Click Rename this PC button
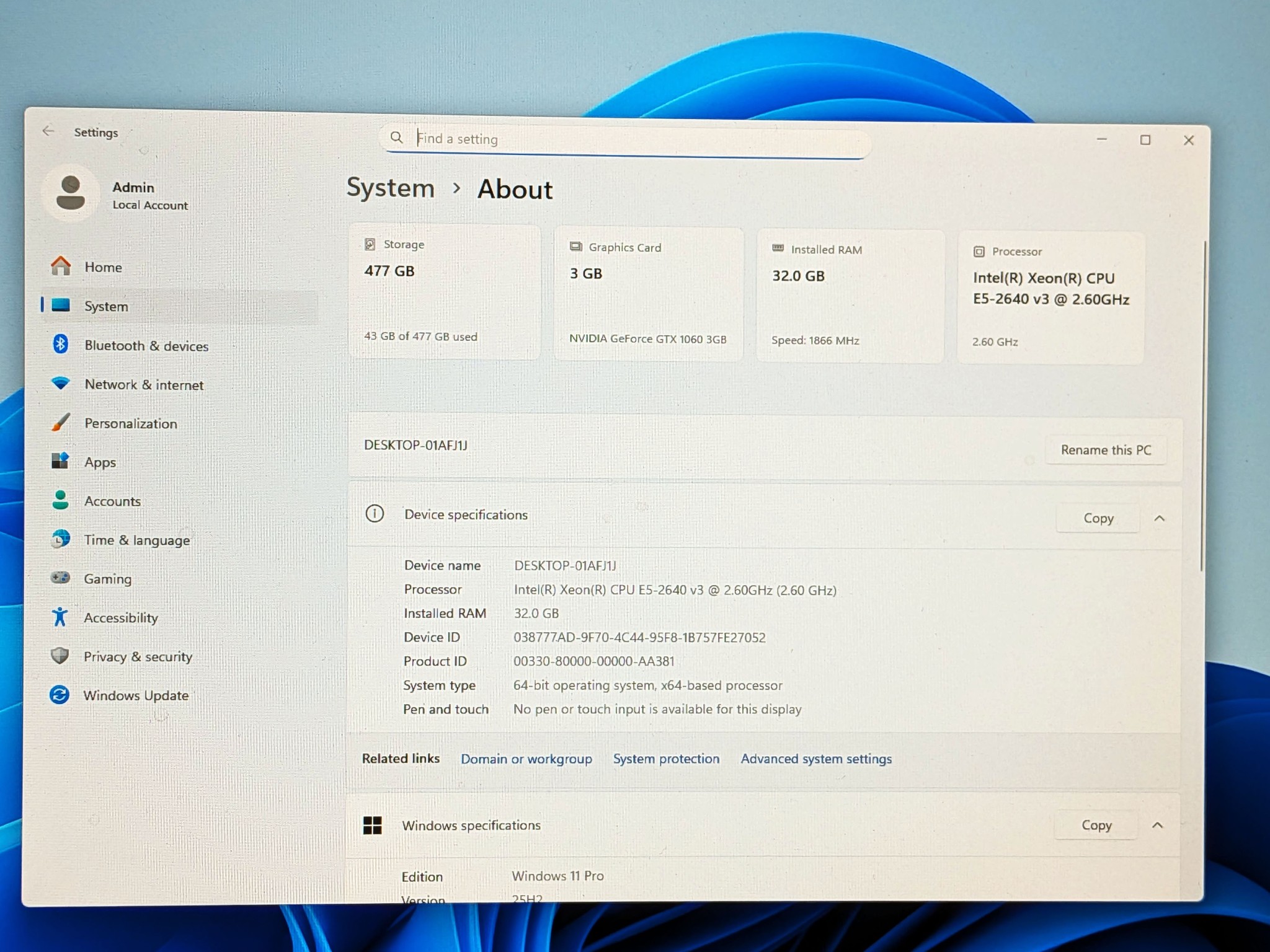This screenshot has height=952, width=1270. (x=1106, y=450)
